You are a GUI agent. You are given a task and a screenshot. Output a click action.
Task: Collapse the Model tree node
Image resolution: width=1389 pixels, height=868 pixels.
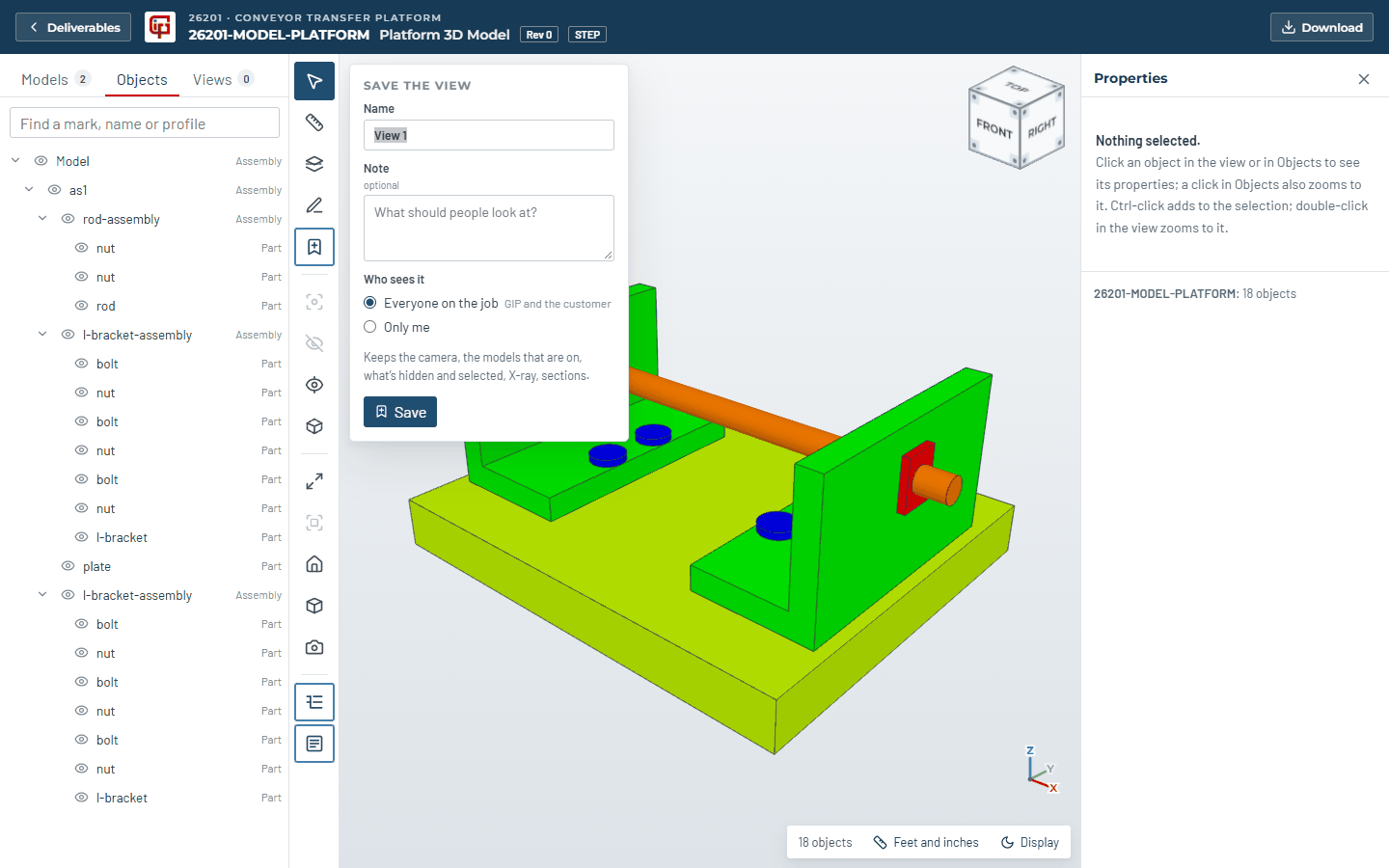pos(15,161)
